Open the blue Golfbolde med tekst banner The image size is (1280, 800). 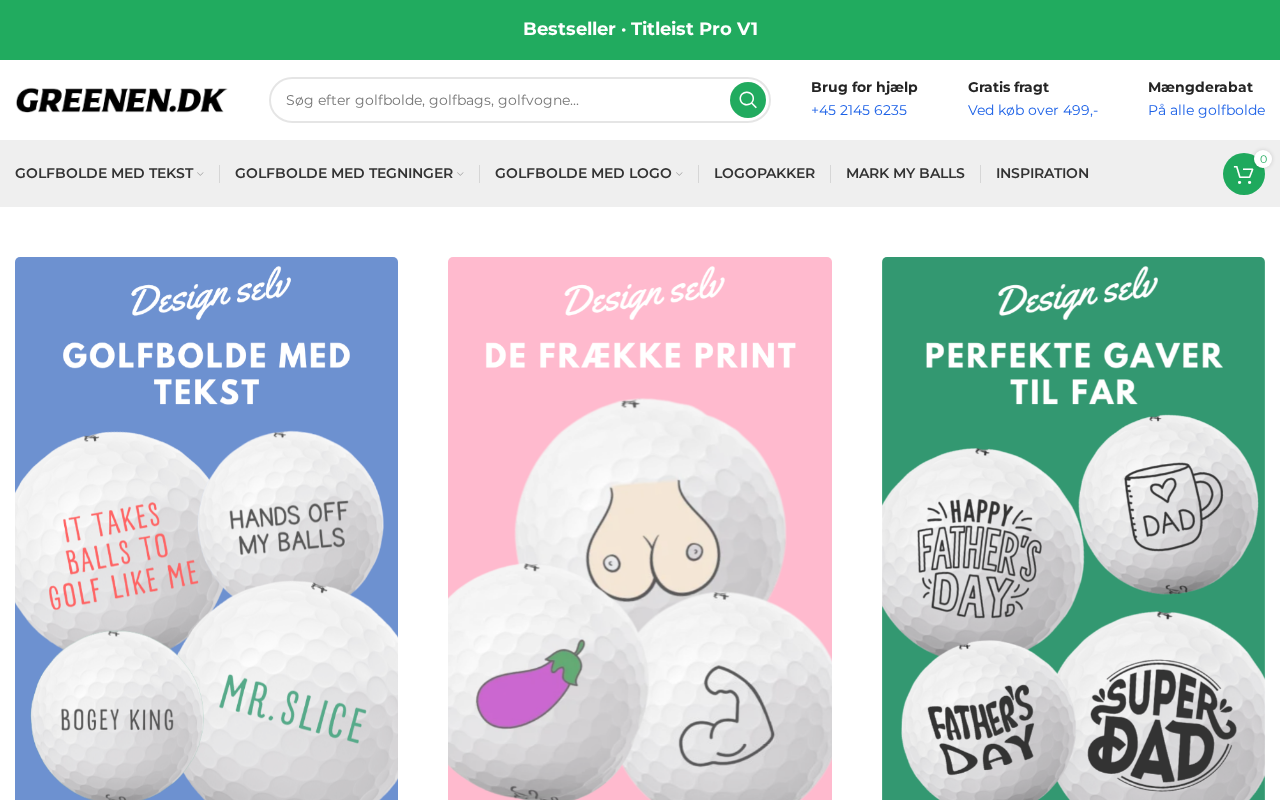coord(206,528)
